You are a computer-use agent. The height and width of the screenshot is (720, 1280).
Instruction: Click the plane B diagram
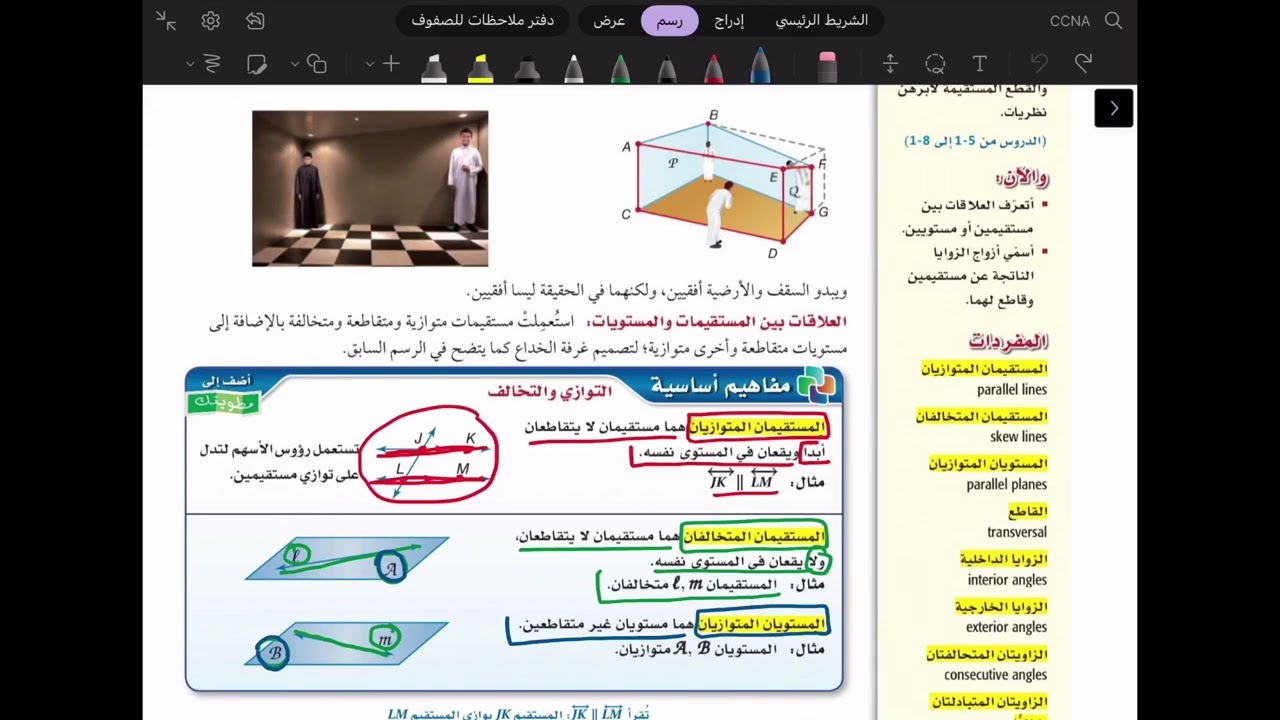[347, 644]
